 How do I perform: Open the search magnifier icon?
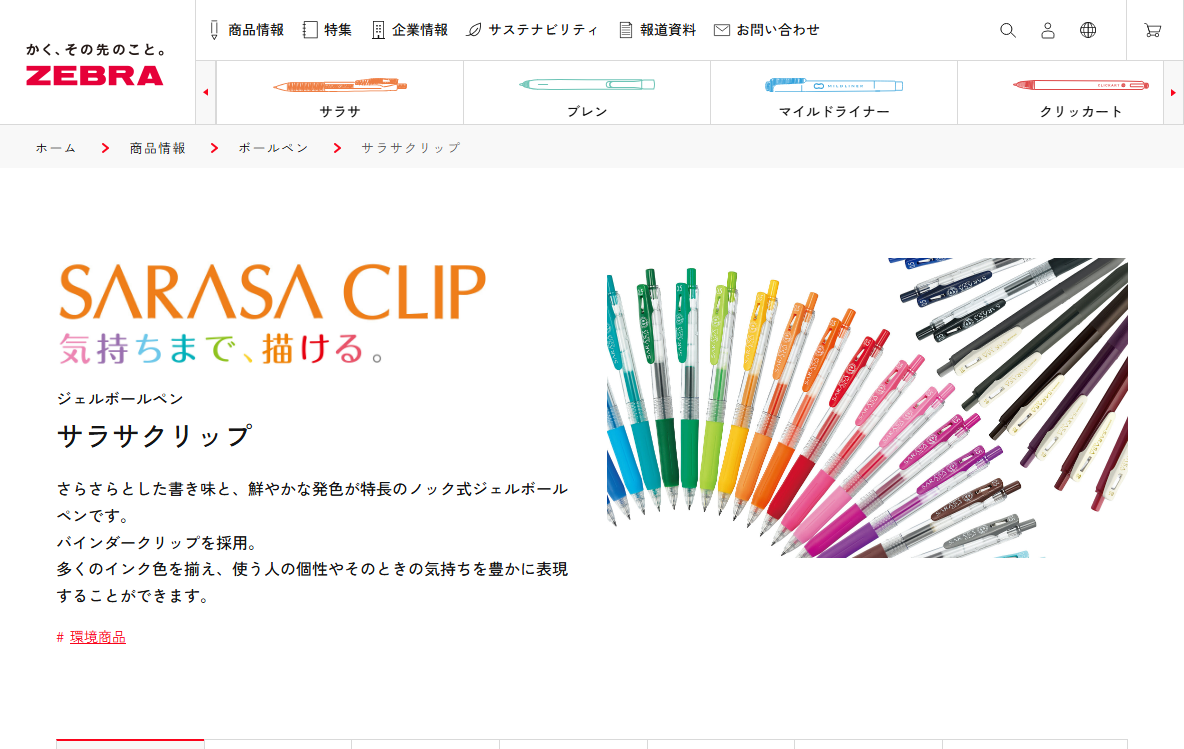point(1007,30)
